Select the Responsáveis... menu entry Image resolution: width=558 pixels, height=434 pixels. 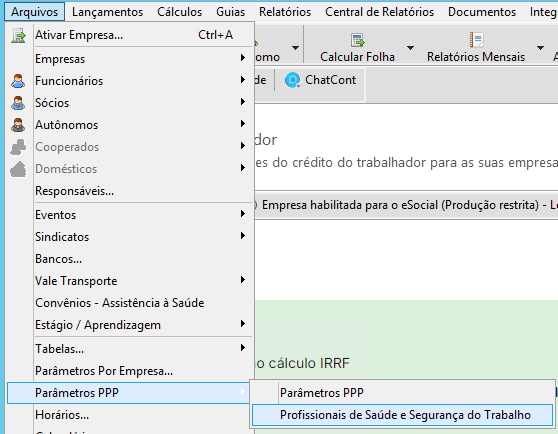(x=130, y=191)
